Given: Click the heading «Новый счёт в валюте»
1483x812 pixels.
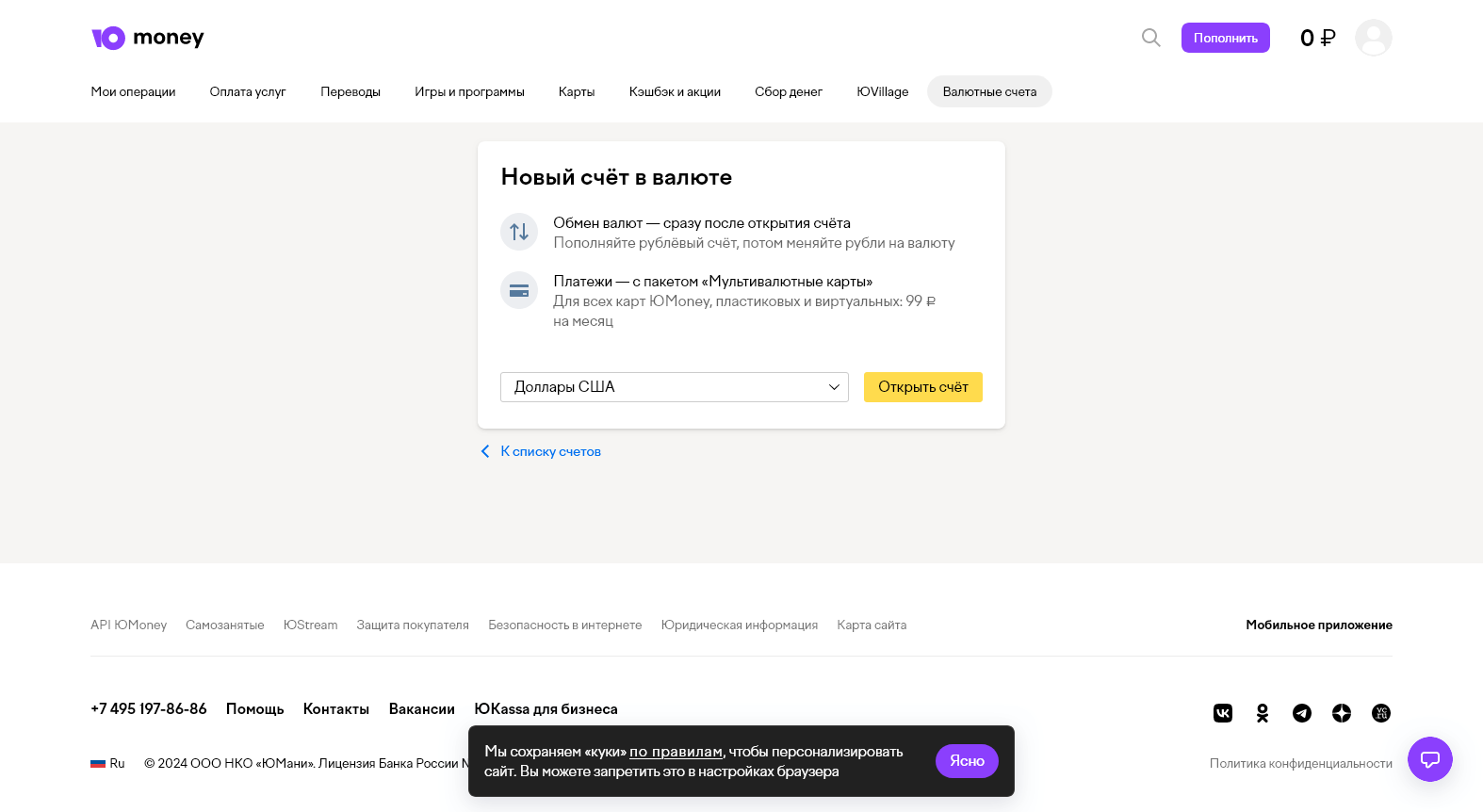Looking at the screenshot, I should [616, 177].
